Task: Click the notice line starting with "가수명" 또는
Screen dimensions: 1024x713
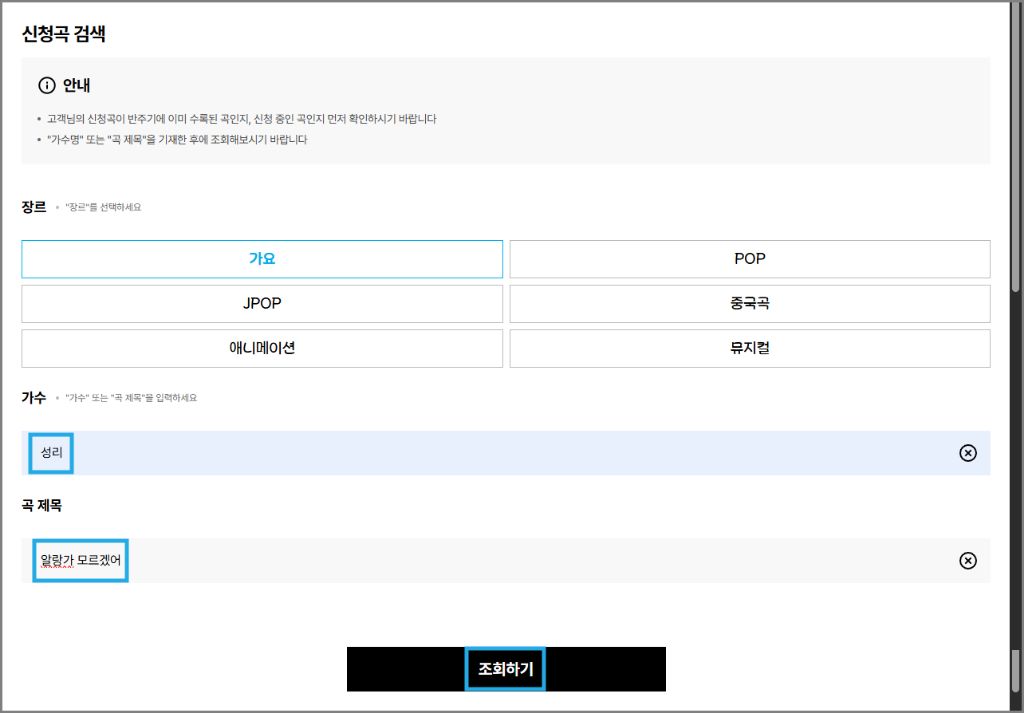Action: coord(177,140)
